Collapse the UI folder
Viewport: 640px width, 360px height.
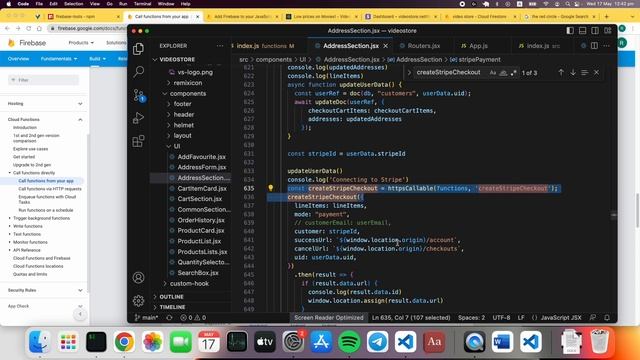[x=177, y=146]
